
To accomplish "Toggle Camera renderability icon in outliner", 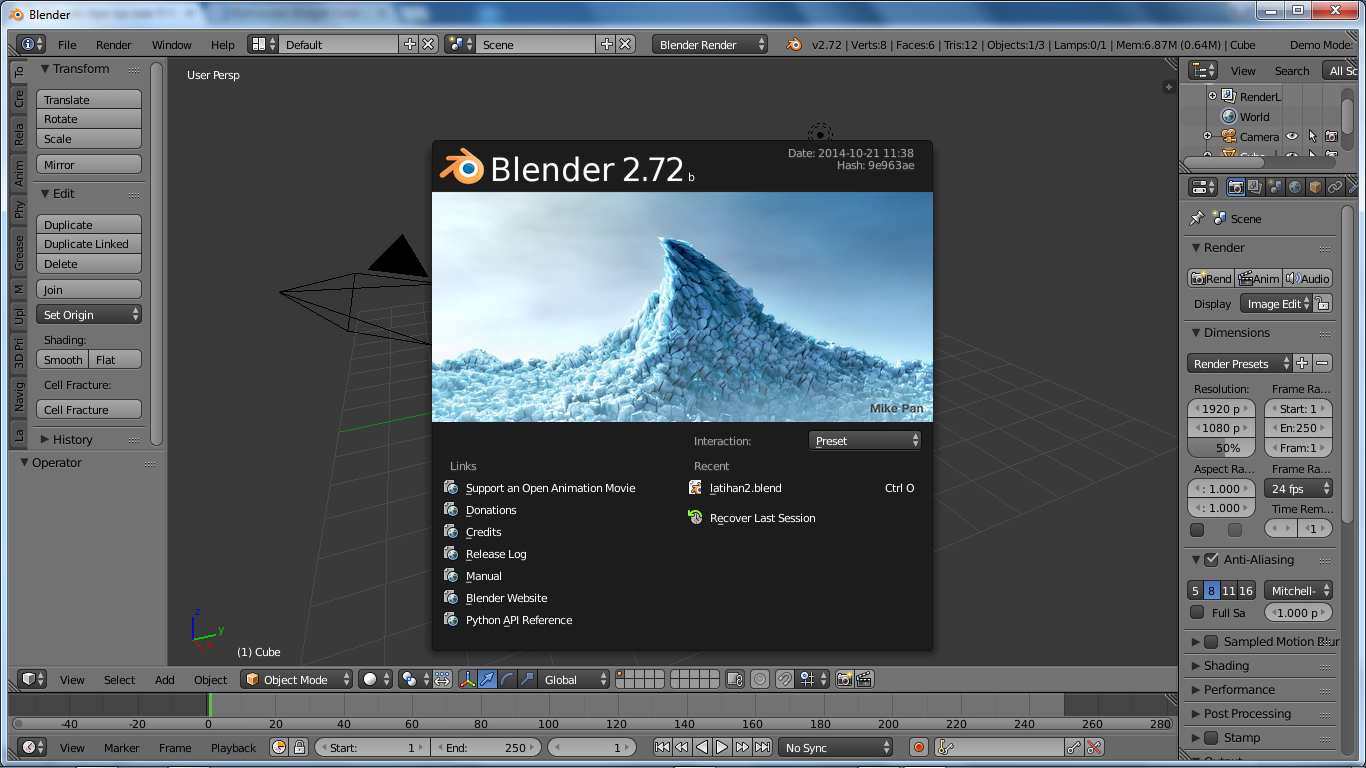I will 1331,136.
